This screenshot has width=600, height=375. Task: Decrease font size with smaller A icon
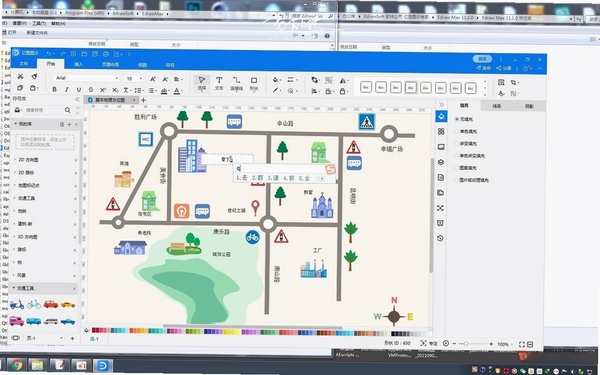pyautogui.click(x=165, y=79)
